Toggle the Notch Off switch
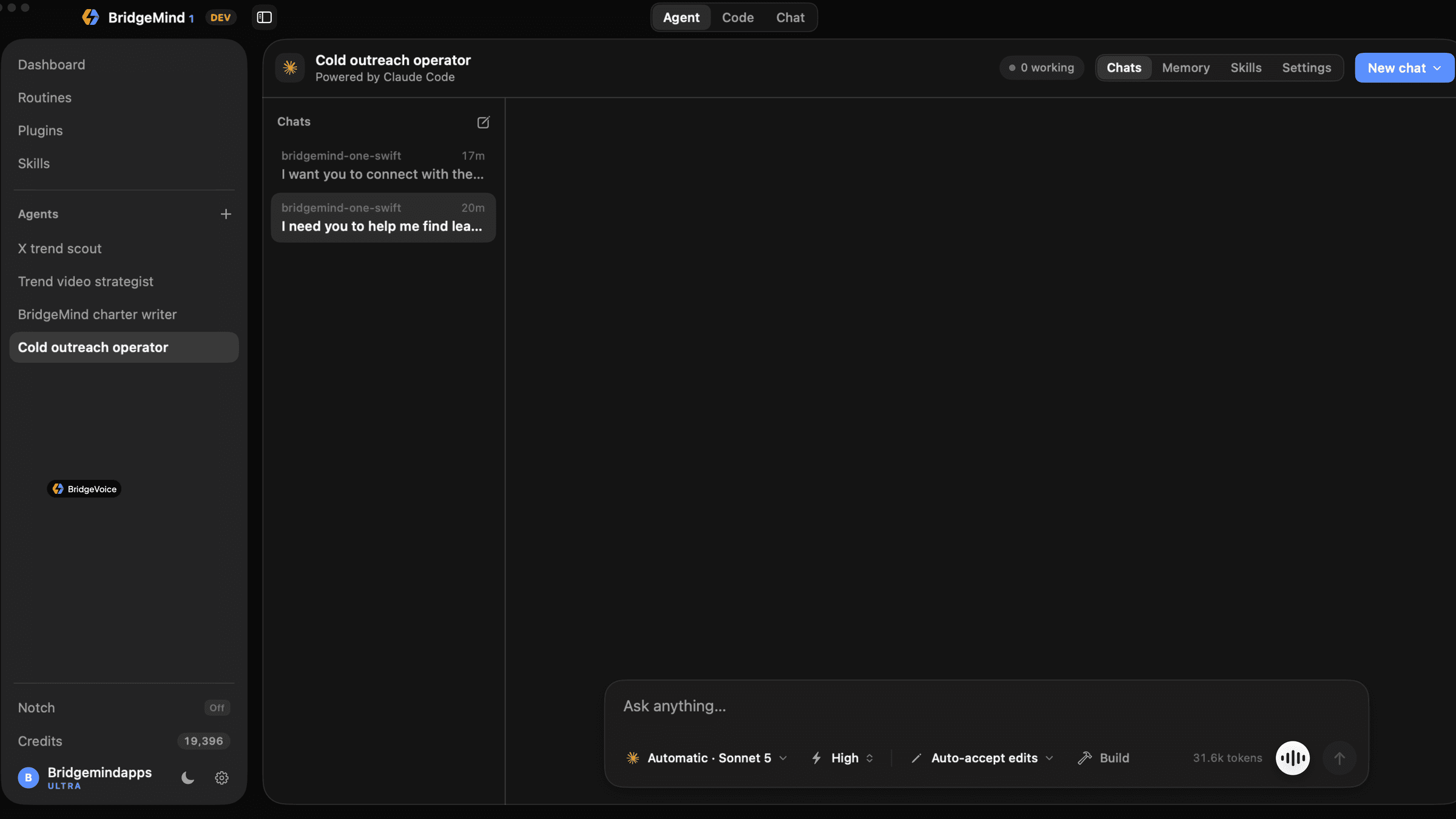This screenshot has height=819, width=1456. [x=217, y=707]
